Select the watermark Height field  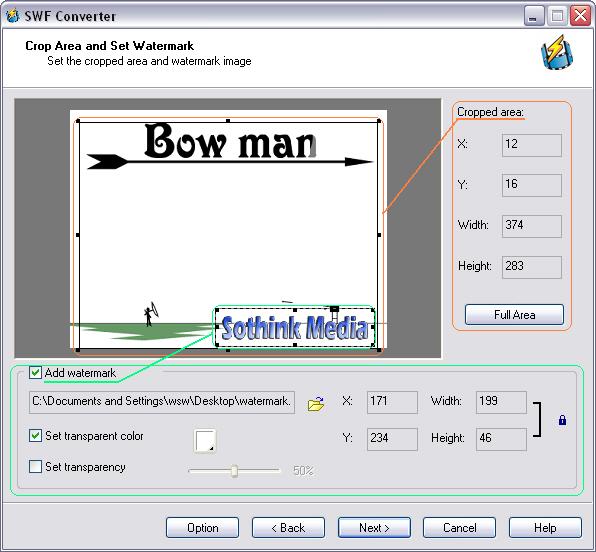click(x=501, y=439)
